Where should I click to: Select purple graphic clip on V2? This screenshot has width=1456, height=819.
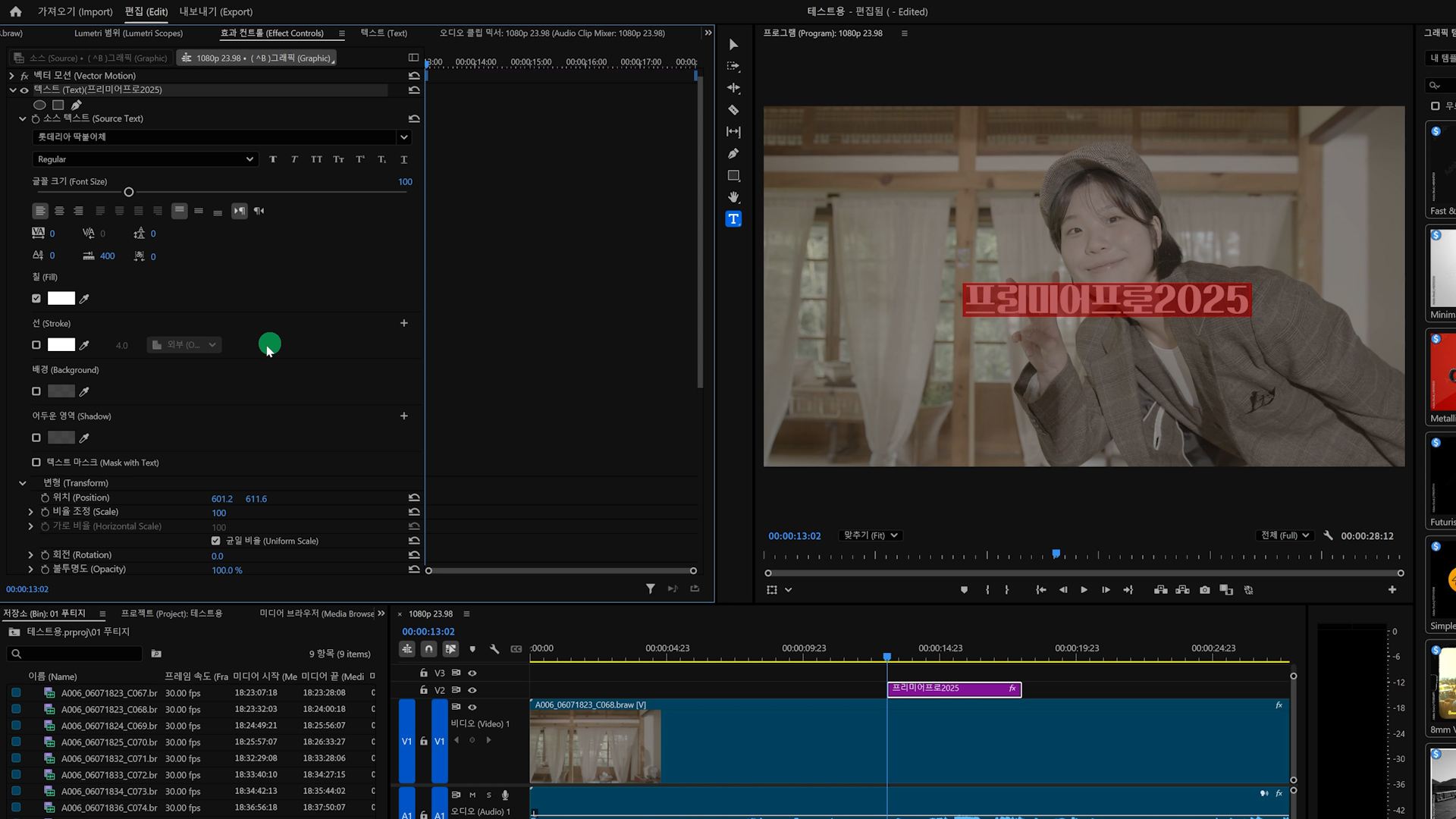coord(954,689)
